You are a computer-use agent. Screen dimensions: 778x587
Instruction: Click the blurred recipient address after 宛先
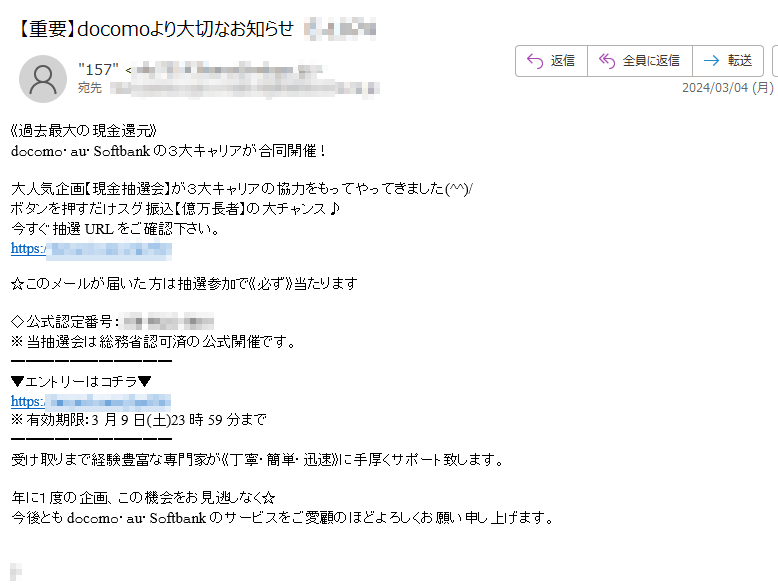tap(245, 88)
